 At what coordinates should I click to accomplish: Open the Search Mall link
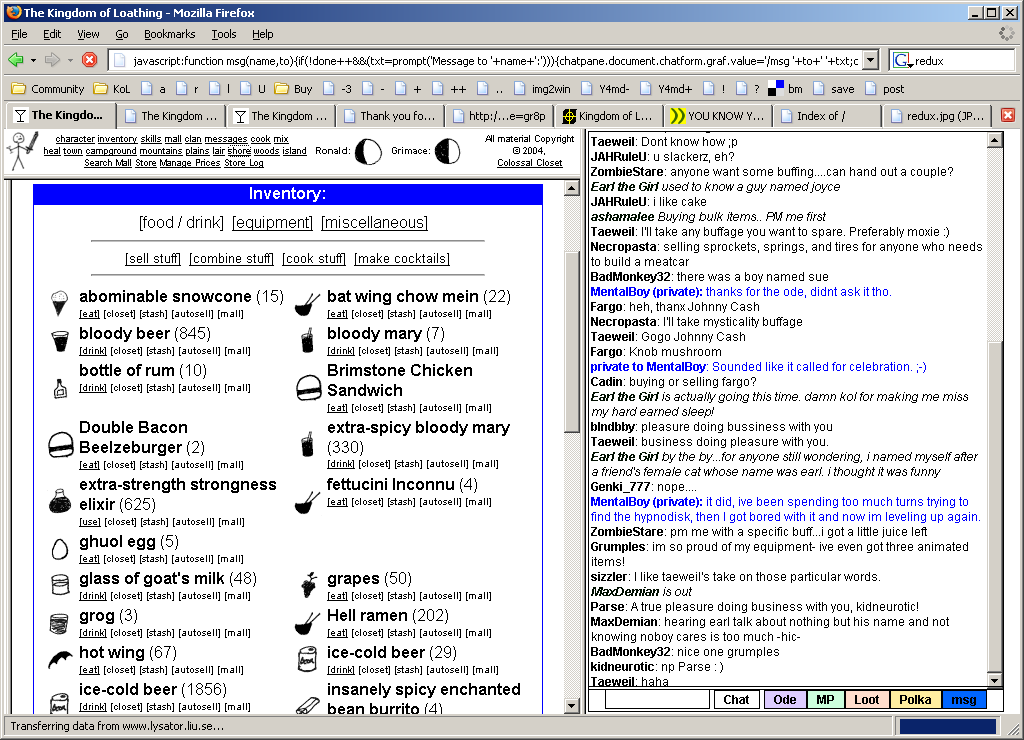click(108, 163)
